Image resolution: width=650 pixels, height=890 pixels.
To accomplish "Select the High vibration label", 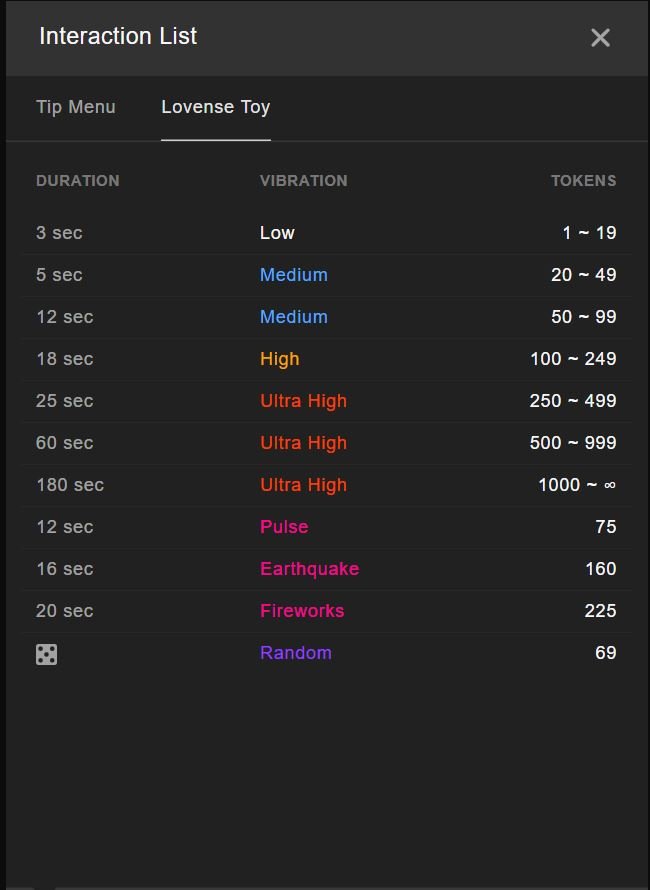I will coord(279,359).
